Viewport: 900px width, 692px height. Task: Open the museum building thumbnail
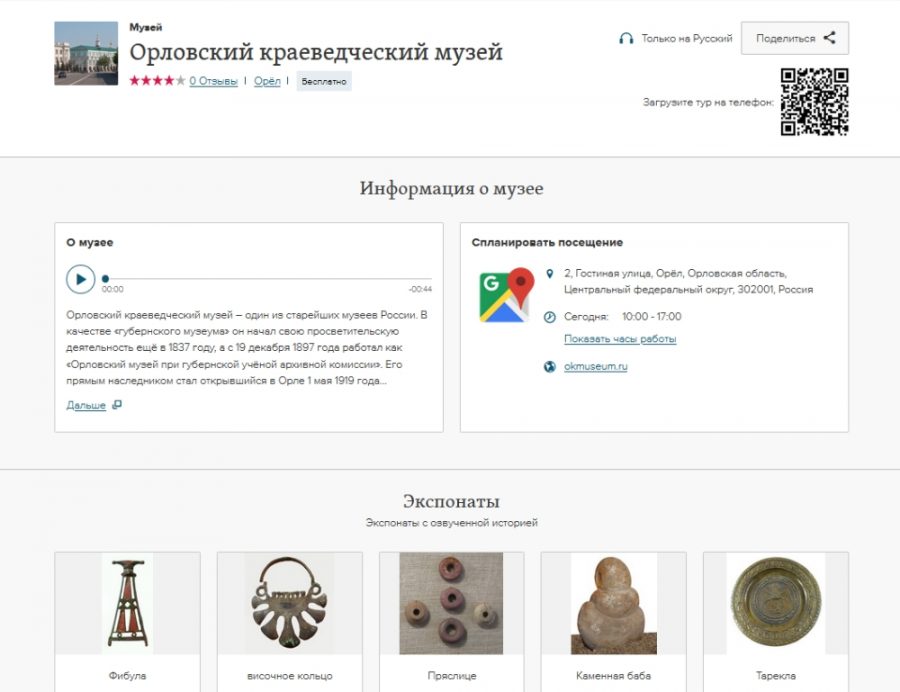[x=86, y=53]
